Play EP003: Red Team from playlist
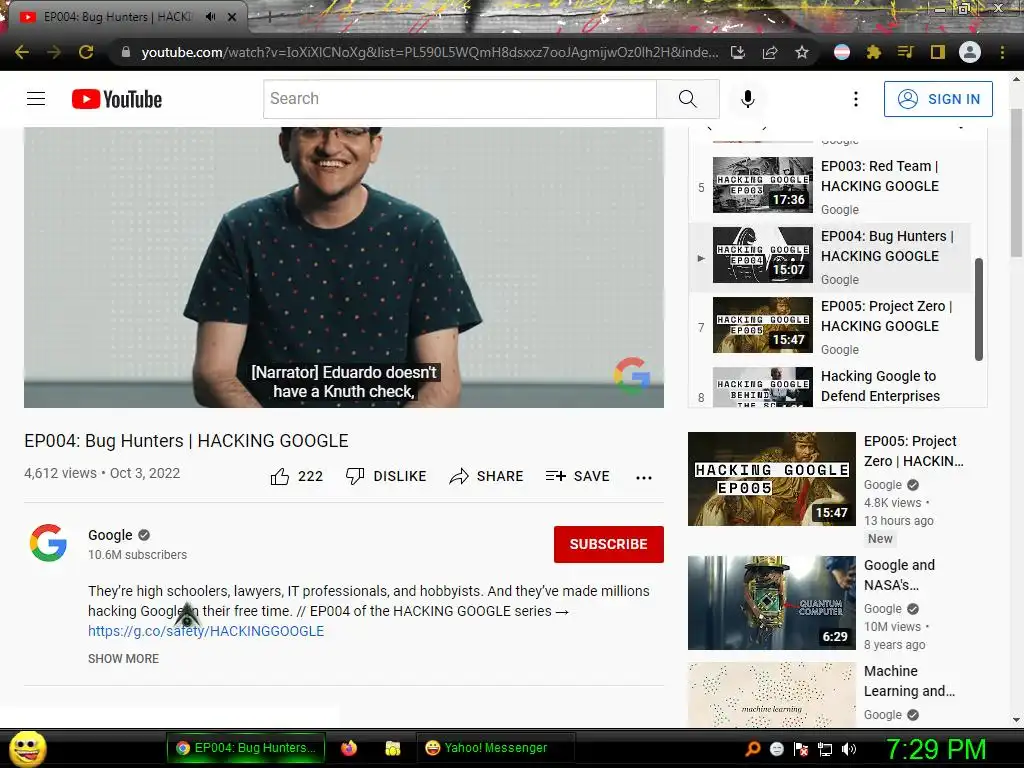Image resolution: width=1024 pixels, height=768 pixels. (x=829, y=186)
